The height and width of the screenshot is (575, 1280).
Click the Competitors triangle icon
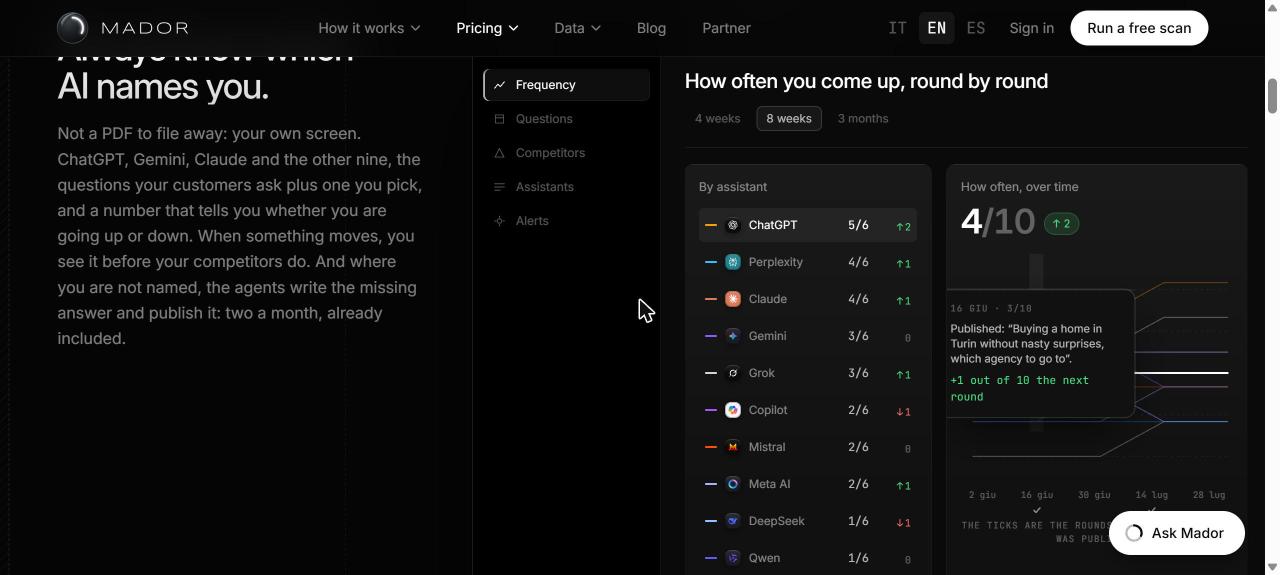pos(499,153)
